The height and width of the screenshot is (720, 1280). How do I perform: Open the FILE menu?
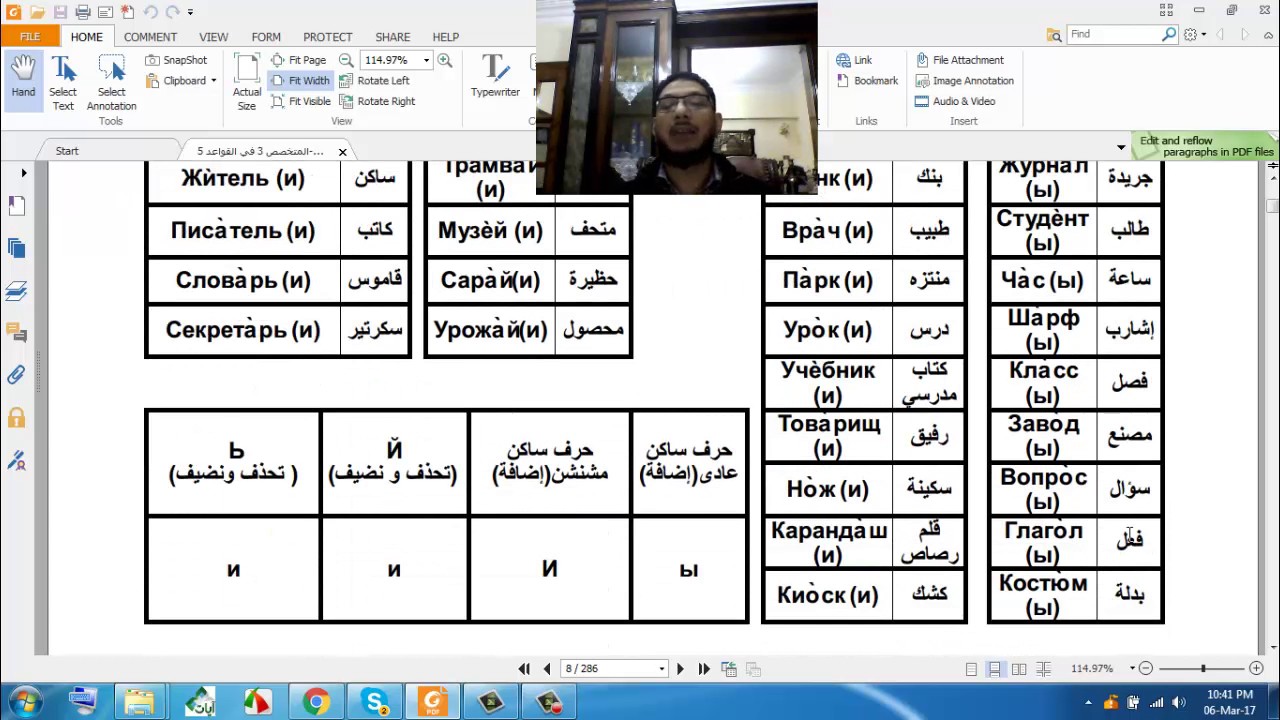coord(30,37)
